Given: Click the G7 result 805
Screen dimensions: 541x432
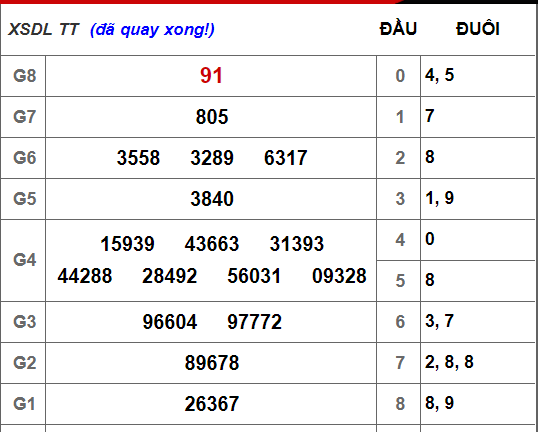Looking at the screenshot, I should point(212,117).
